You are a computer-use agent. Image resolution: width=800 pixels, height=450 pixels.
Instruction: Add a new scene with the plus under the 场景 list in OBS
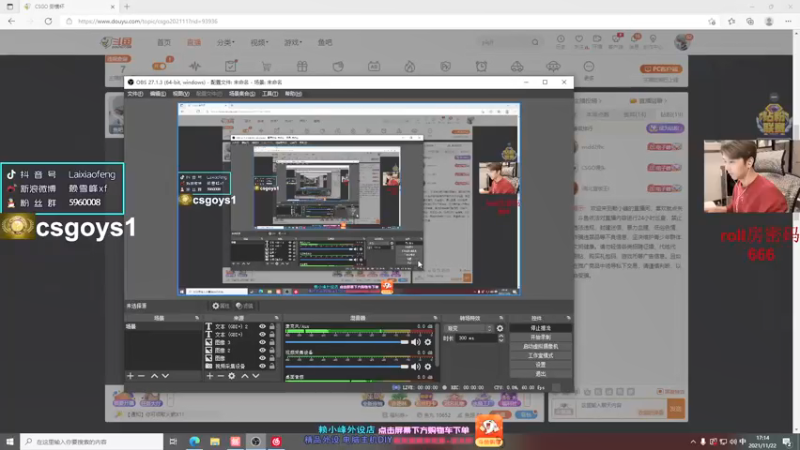click(x=130, y=376)
